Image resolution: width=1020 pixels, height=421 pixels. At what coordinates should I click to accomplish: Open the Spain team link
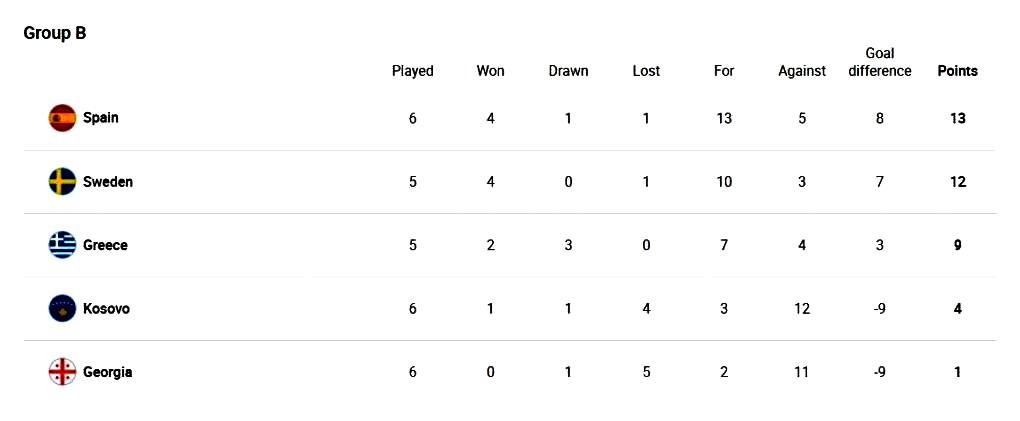[x=100, y=118]
